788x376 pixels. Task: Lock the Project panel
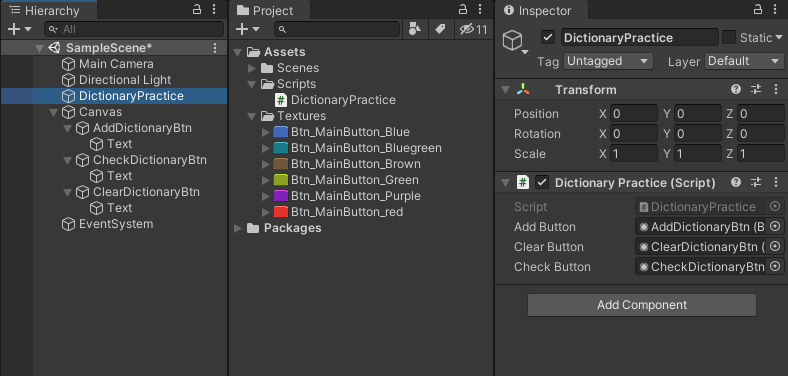(x=463, y=9)
